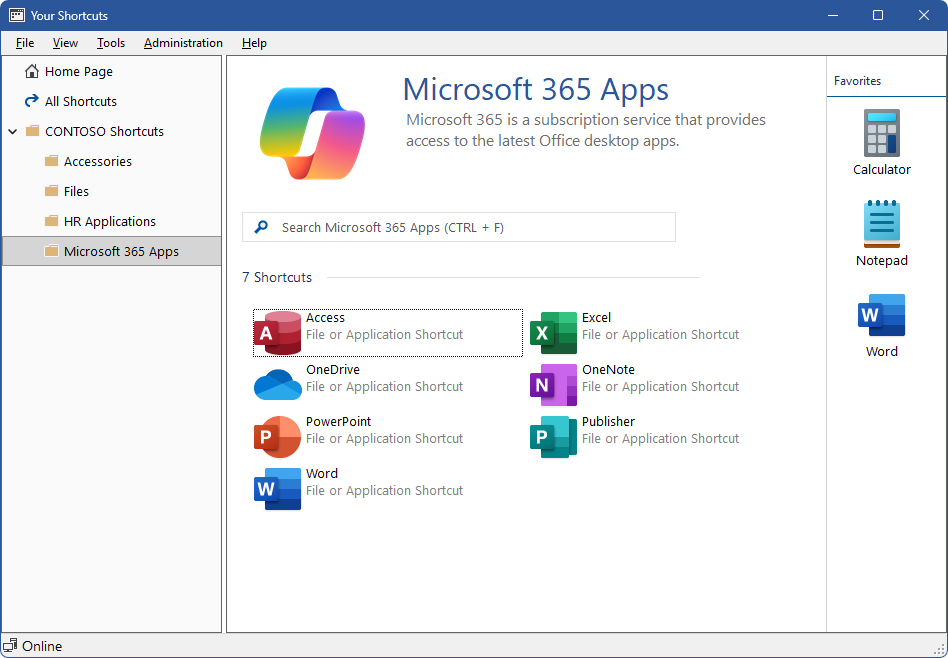948x658 pixels.
Task: Launch Excel from the shortcuts list
Action: coord(554,333)
